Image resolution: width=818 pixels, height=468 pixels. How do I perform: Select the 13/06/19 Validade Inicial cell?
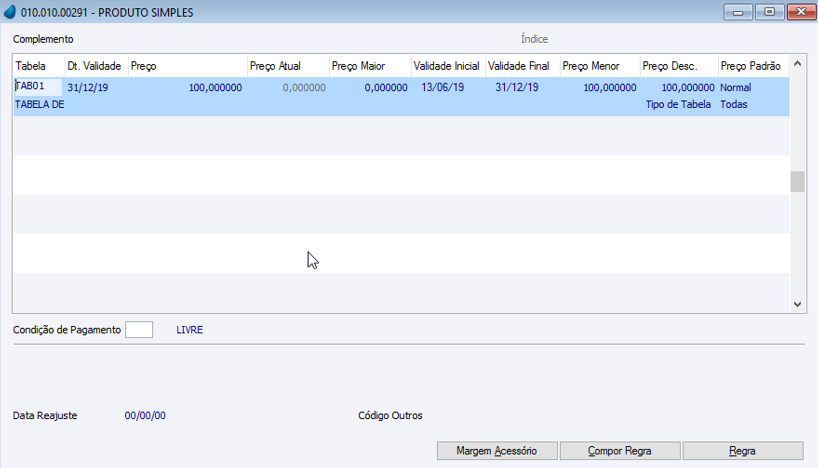click(x=442, y=87)
